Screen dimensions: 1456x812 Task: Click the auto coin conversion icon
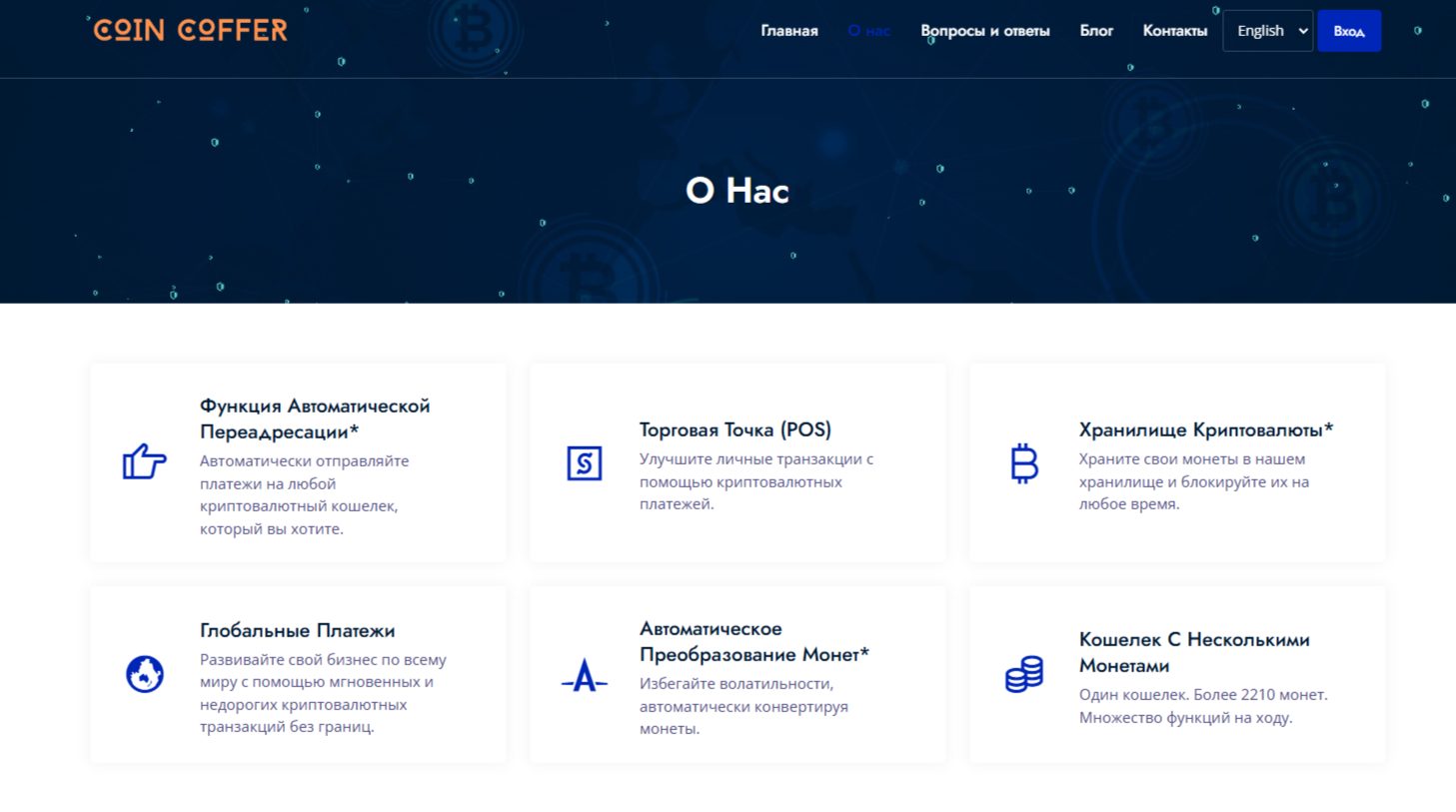(585, 676)
